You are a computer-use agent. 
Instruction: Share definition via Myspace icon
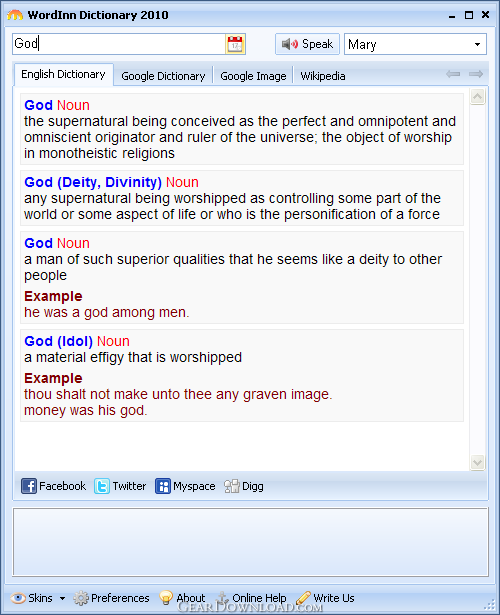(163, 486)
